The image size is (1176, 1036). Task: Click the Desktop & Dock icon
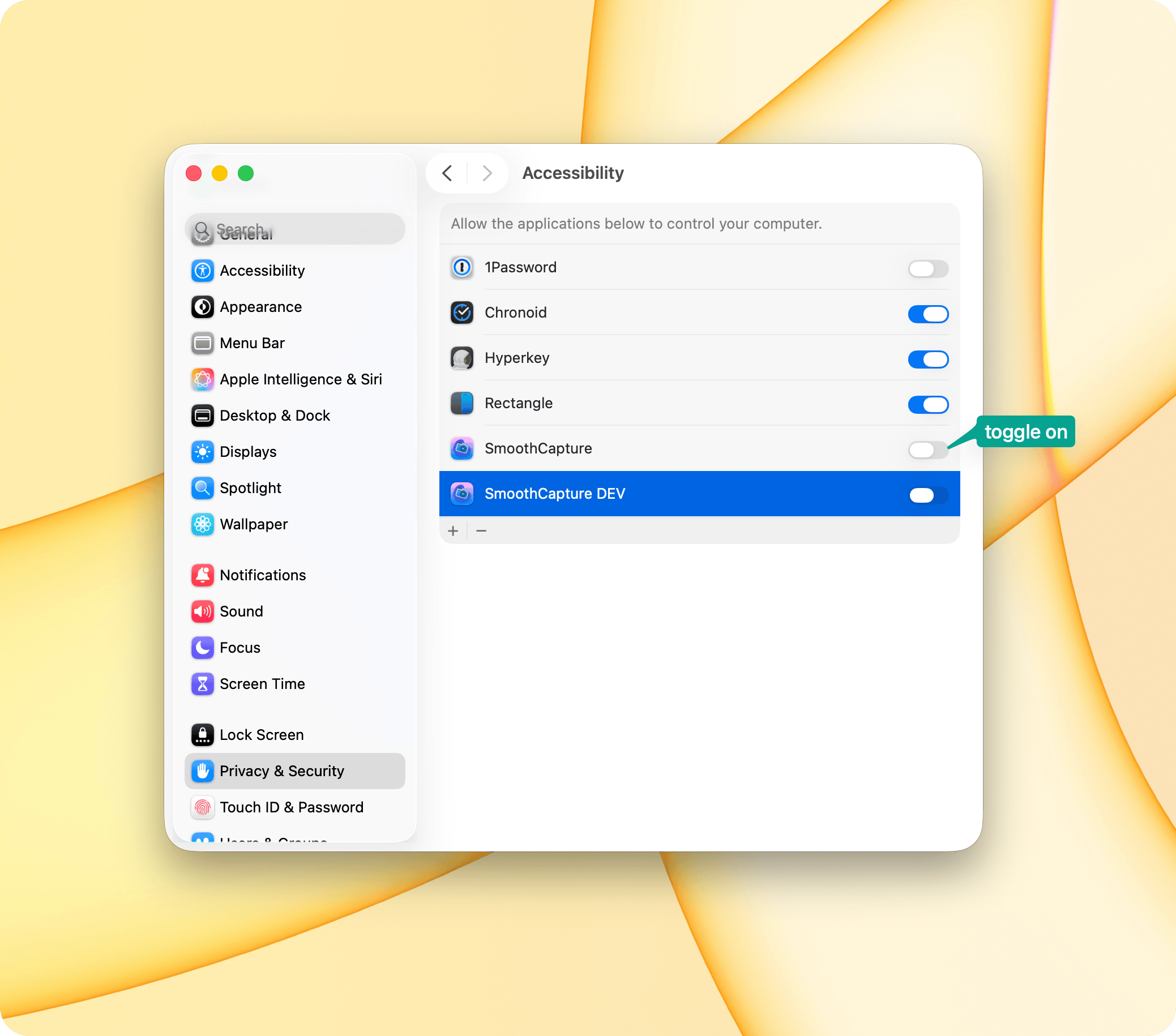click(x=203, y=416)
